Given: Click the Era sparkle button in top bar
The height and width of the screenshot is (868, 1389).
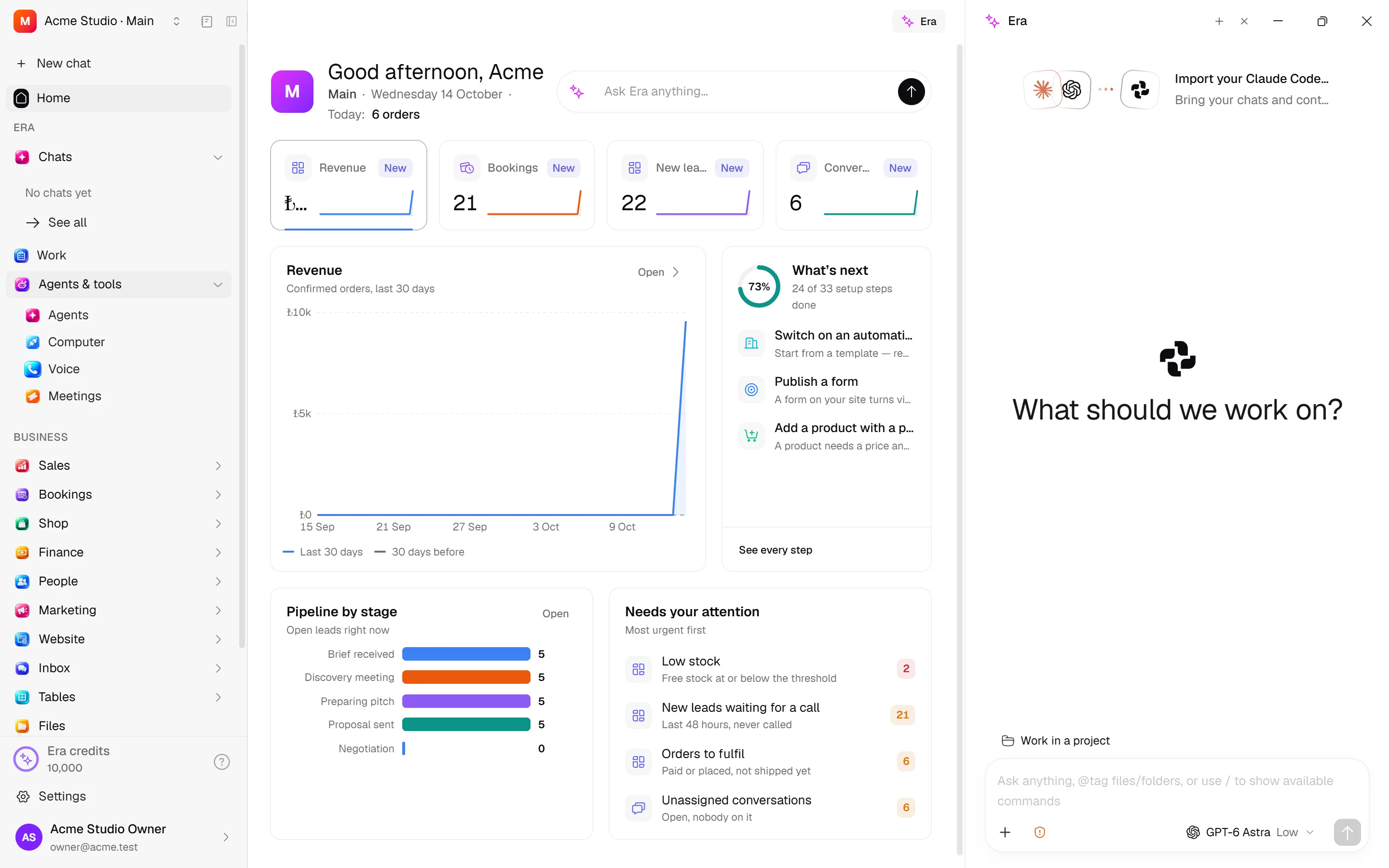Looking at the screenshot, I should (918, 21).
